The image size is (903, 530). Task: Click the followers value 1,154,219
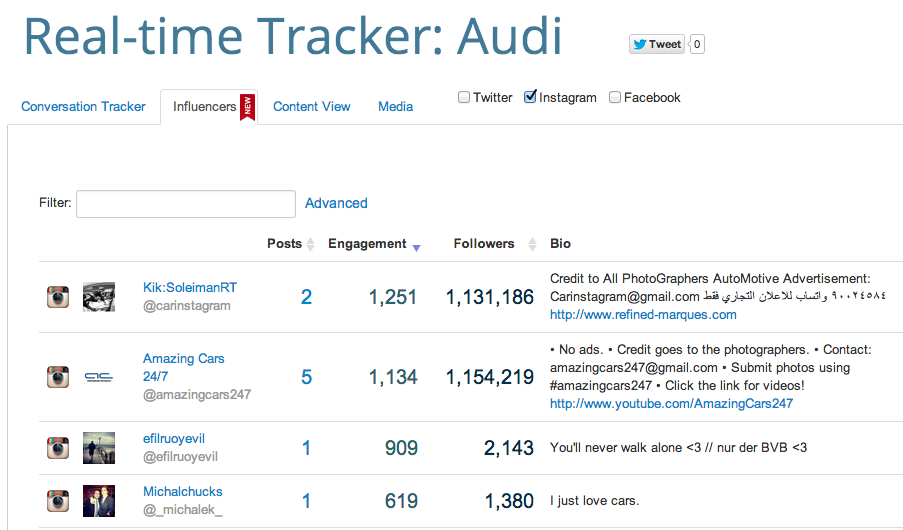click(490, 377)
